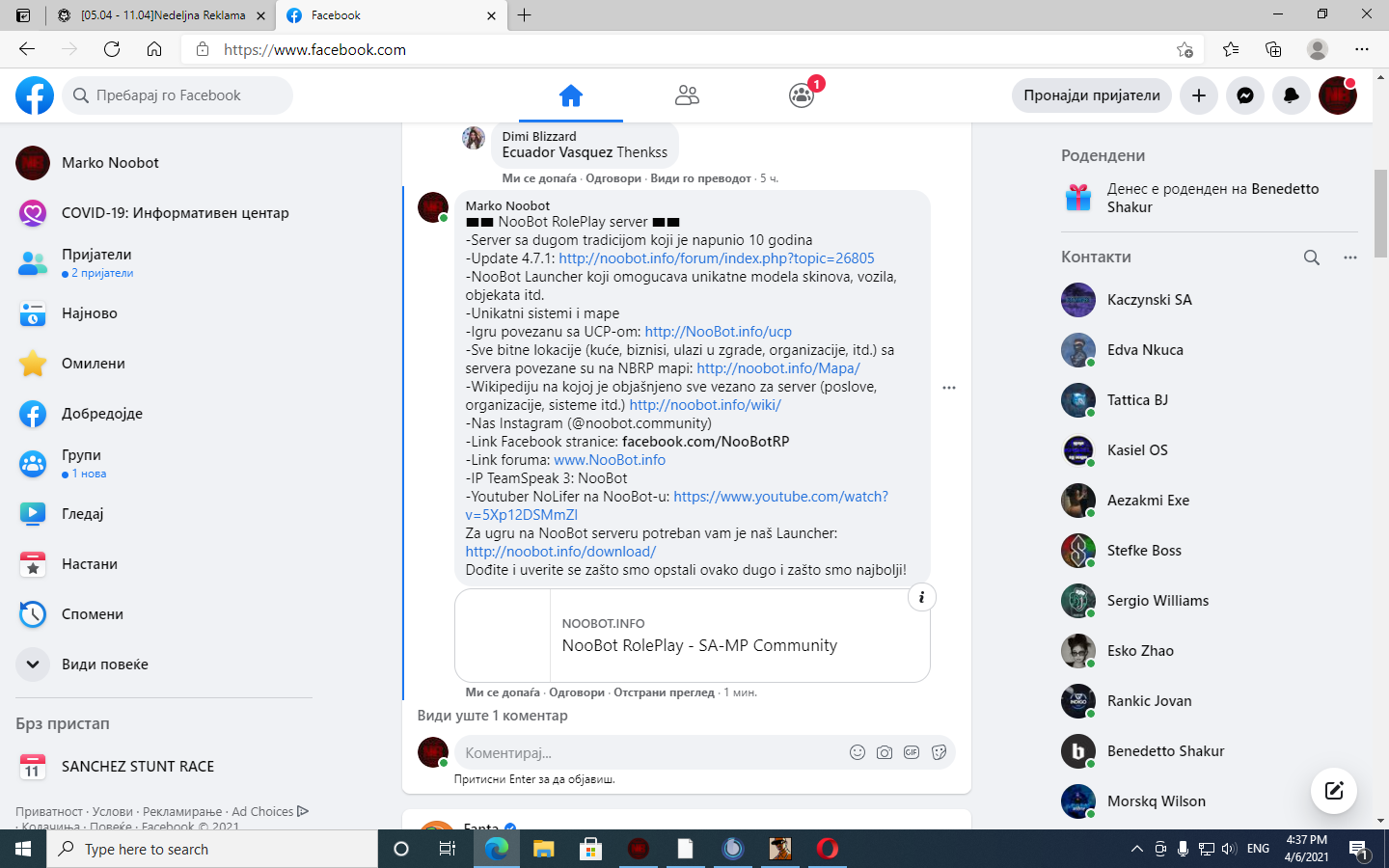Expand Види повеќе in sidebar
Screen dimensions: 1389x868
(x=164, y=665)
